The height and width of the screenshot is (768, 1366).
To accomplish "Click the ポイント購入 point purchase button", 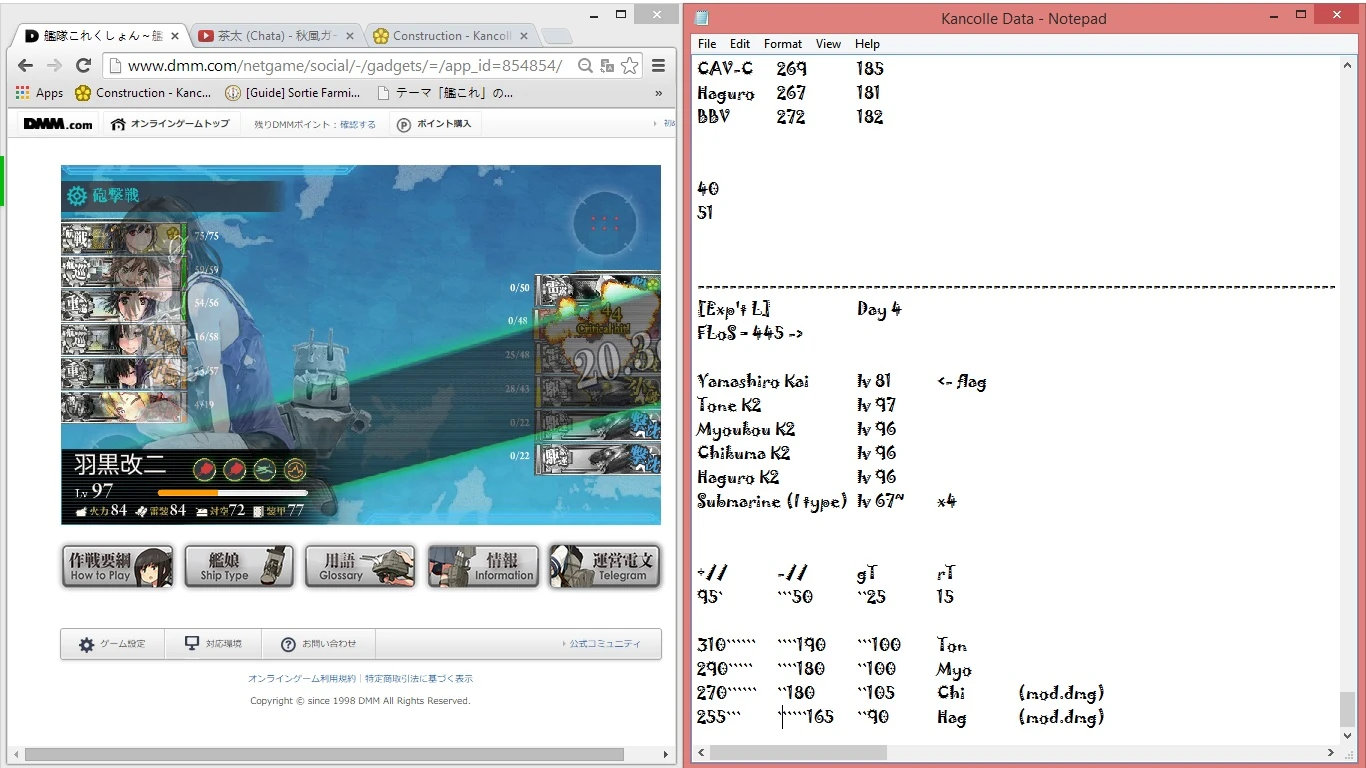I will (434, 124).
